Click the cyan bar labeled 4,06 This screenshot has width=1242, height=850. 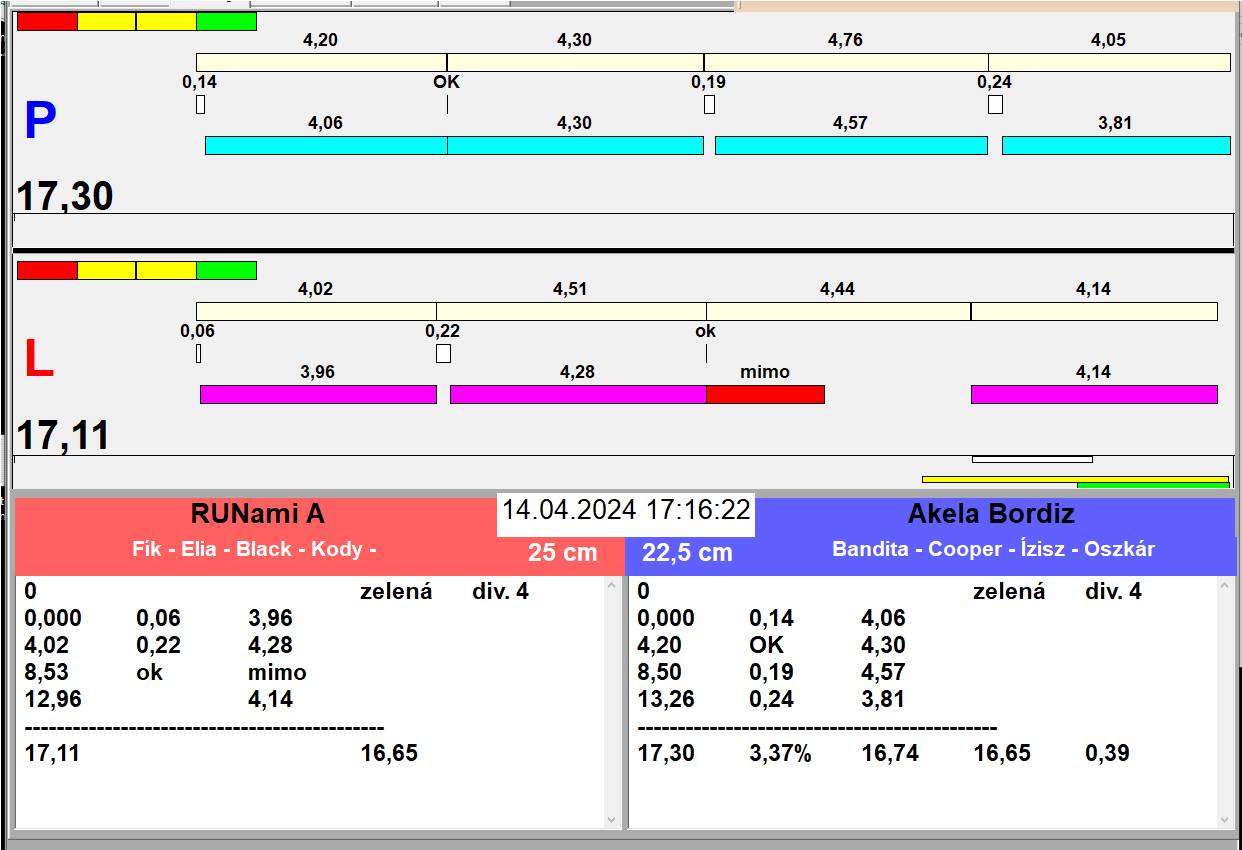pos(326,145)
